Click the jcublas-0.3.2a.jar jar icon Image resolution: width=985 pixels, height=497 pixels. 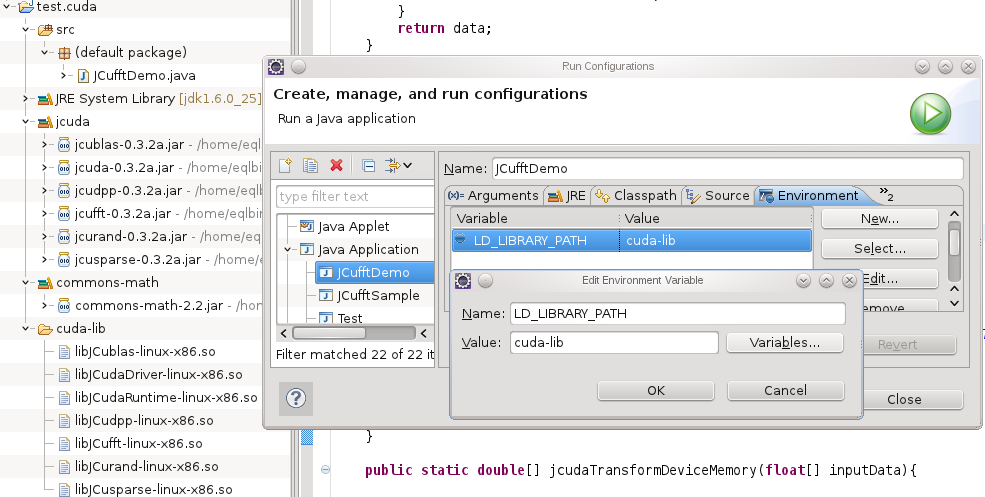(x=64, y=145)
